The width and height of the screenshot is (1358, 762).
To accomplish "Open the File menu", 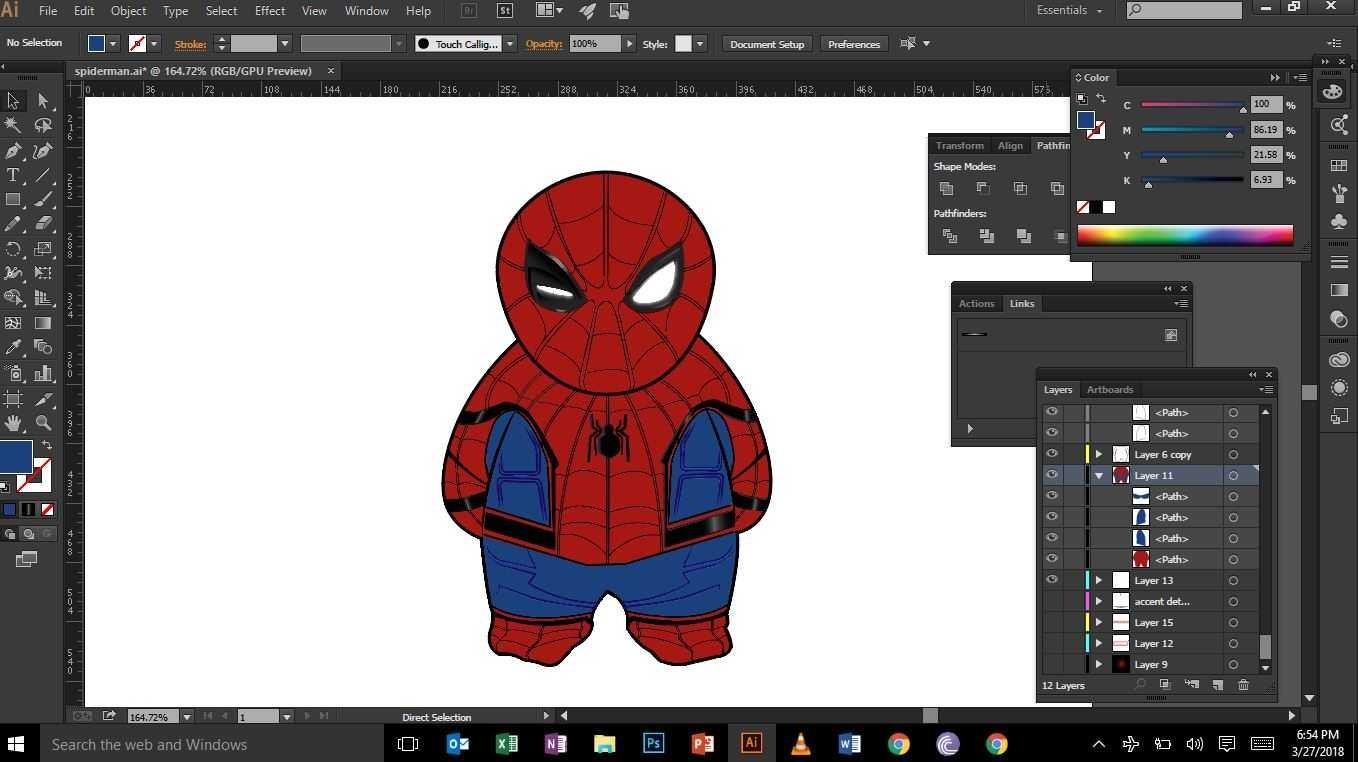I will [x=48, y=11].
